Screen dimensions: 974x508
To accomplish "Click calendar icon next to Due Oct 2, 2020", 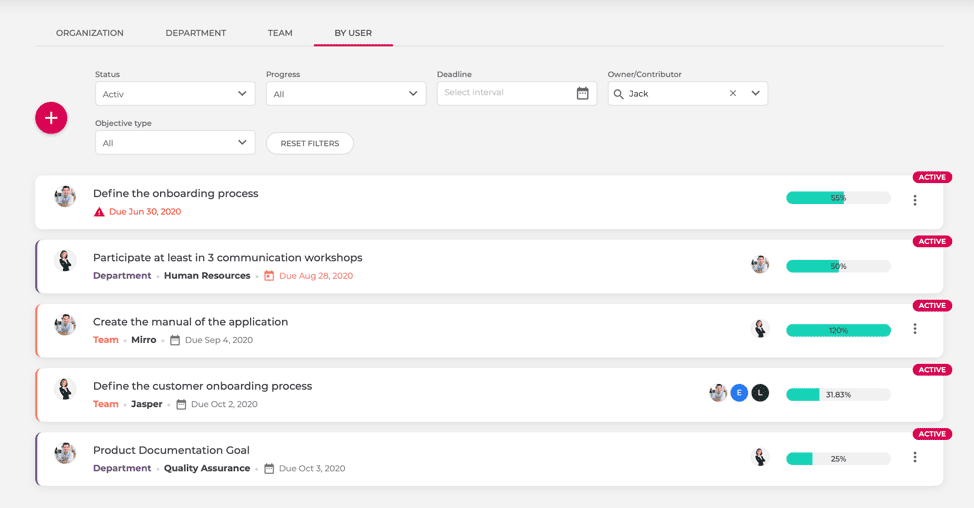I will (181, 404).
